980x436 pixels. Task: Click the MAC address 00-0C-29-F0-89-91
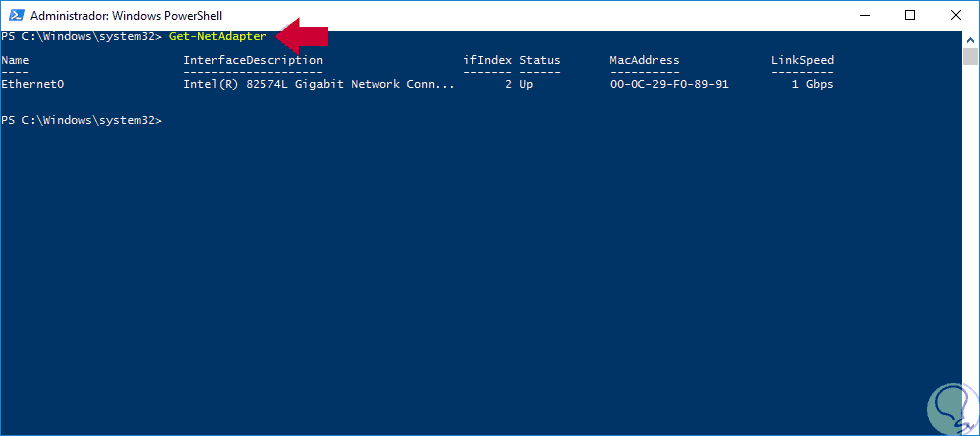[669, 84]
